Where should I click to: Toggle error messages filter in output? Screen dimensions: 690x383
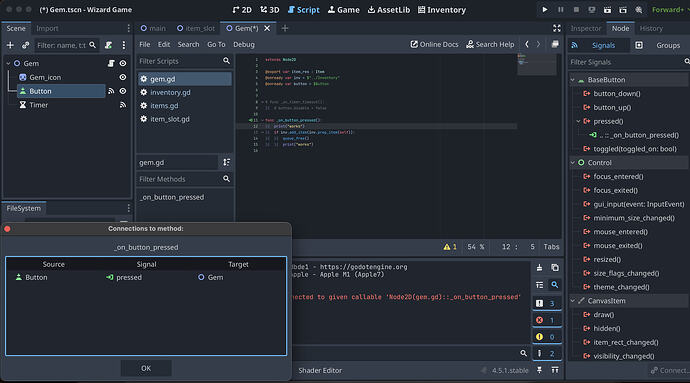[547, 320]
